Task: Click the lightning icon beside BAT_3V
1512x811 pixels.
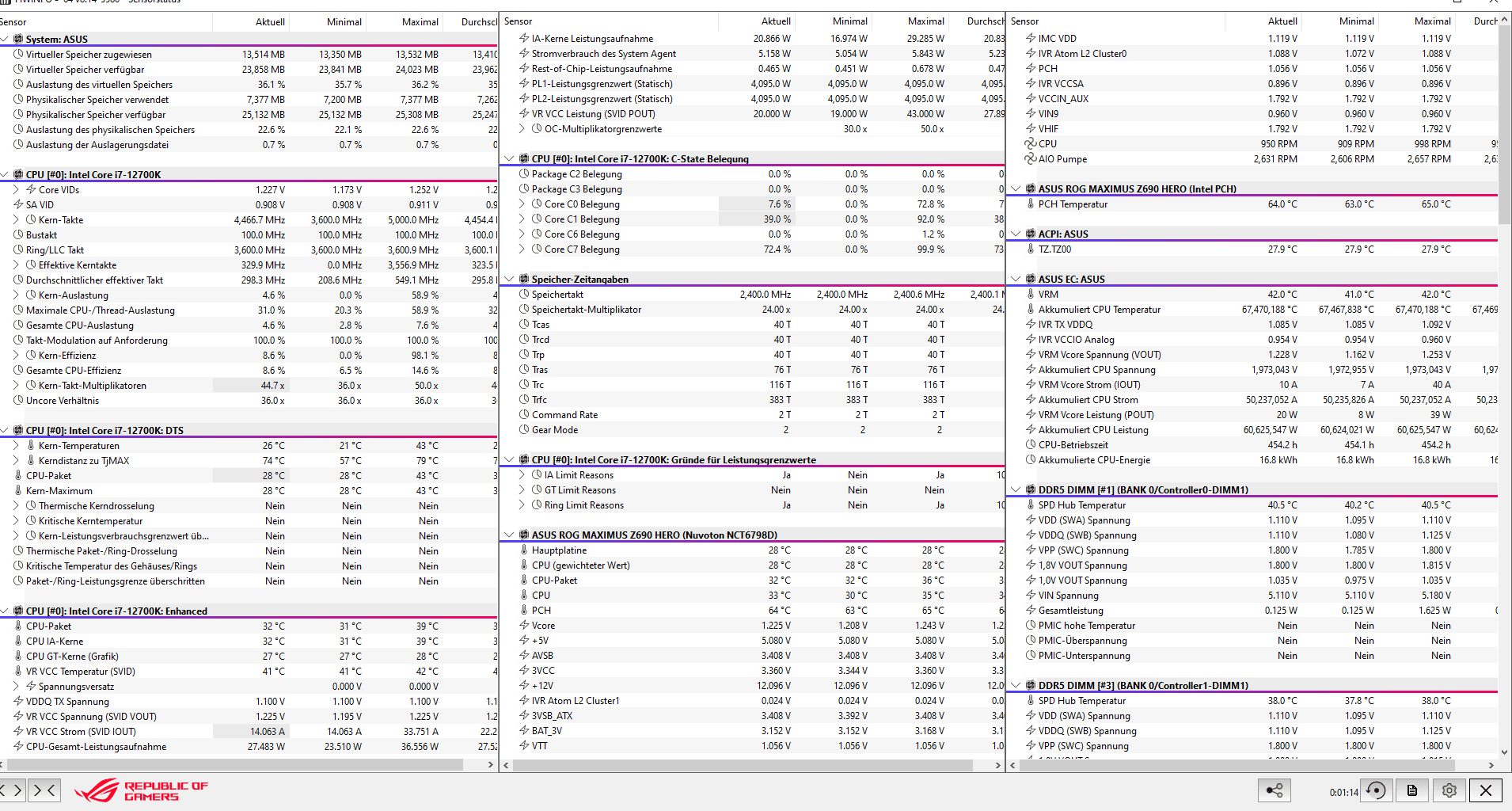Action: pos(524,730)
